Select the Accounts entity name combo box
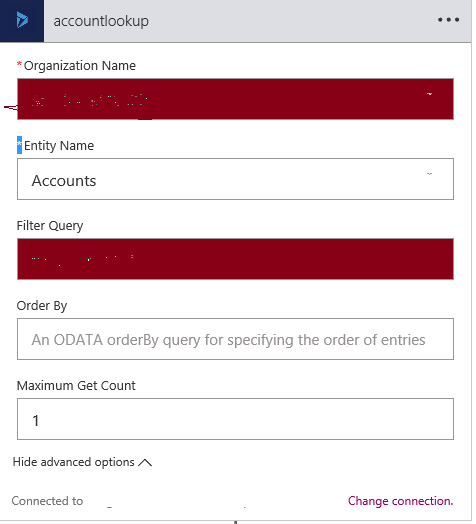 coord(235,179)
